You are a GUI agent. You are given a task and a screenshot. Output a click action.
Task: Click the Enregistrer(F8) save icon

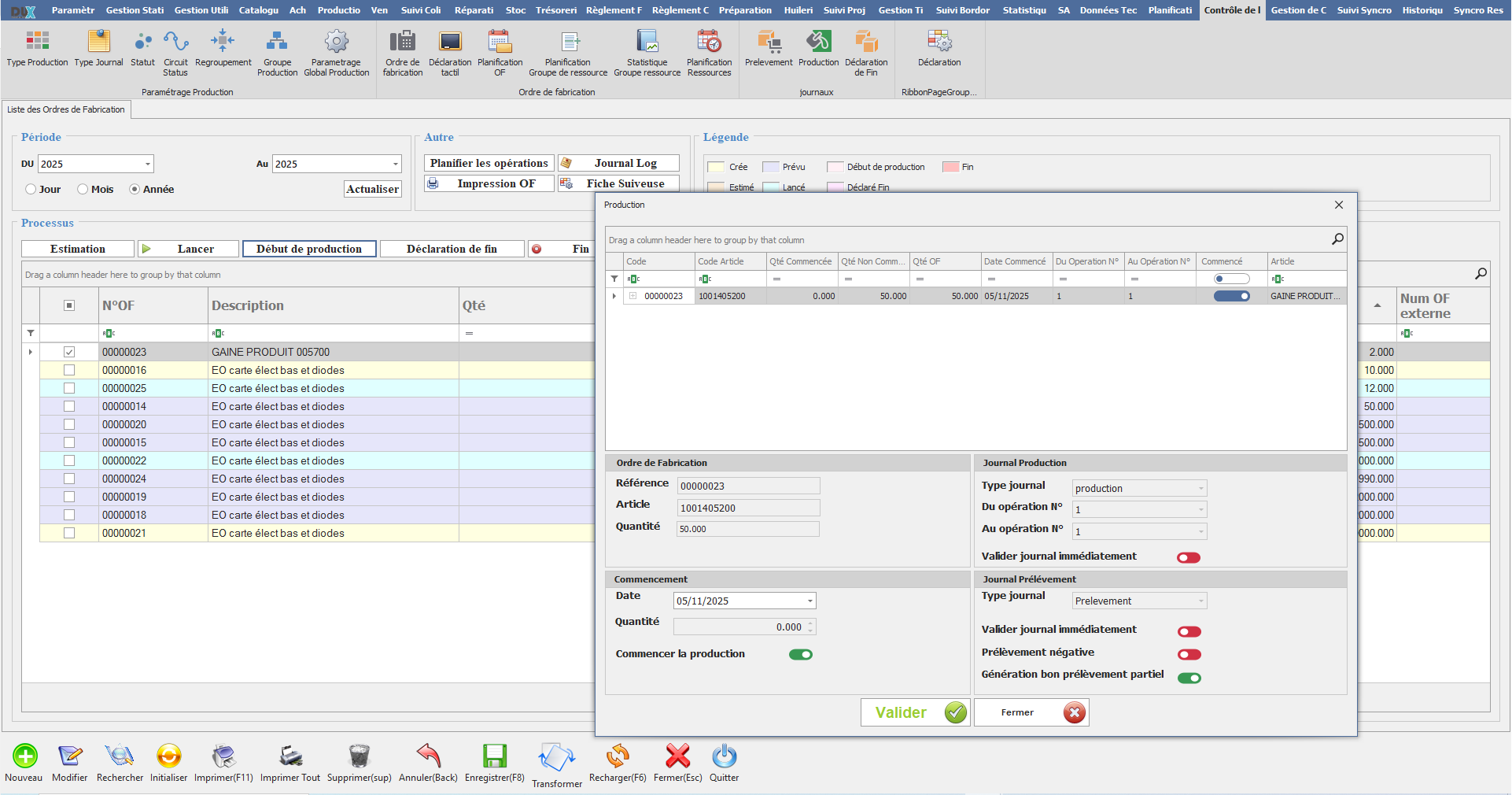[494, 757]
